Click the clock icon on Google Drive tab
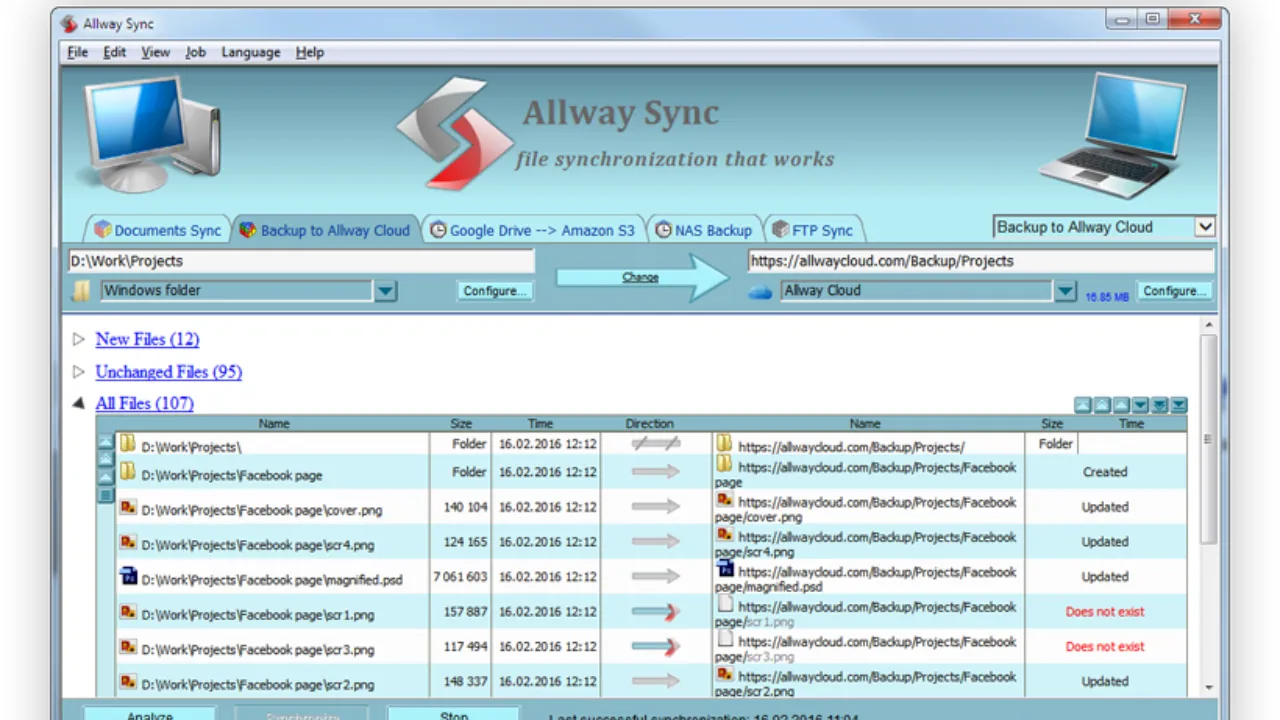This screenshot has width=1280, height=720. (438, 230)
